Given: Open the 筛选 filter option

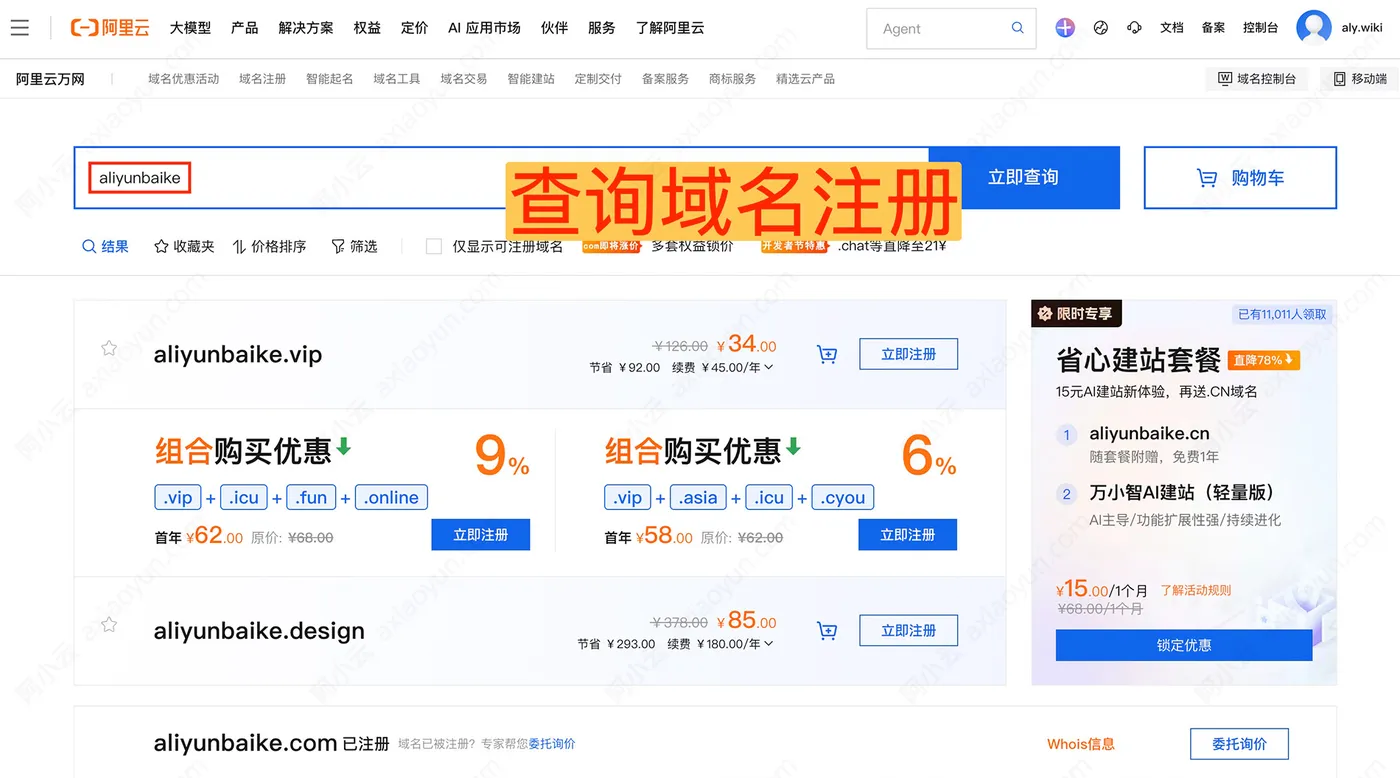Looking at the screenshot, I should (x=354, y=246).
